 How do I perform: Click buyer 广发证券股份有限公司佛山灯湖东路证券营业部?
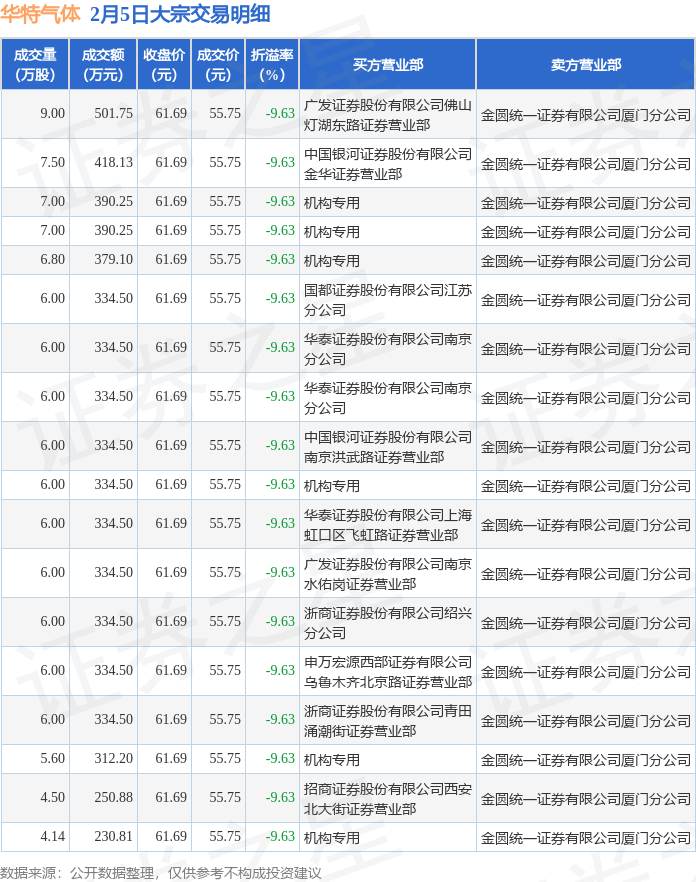388,115
